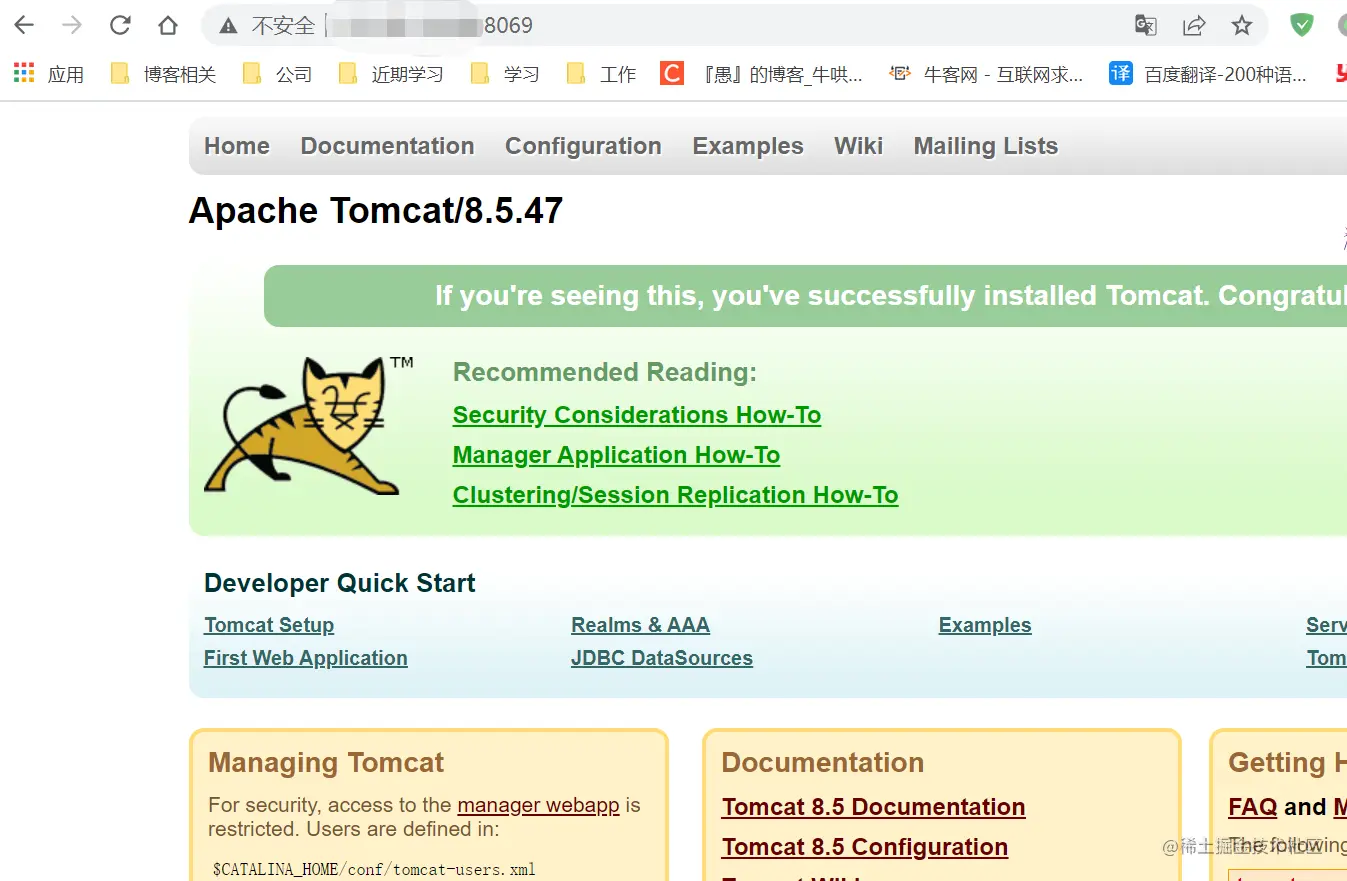The width and height of the screenshot is (1347, 881).
Task: Open the 近期学习 bookmark folder
Action: 391,74
